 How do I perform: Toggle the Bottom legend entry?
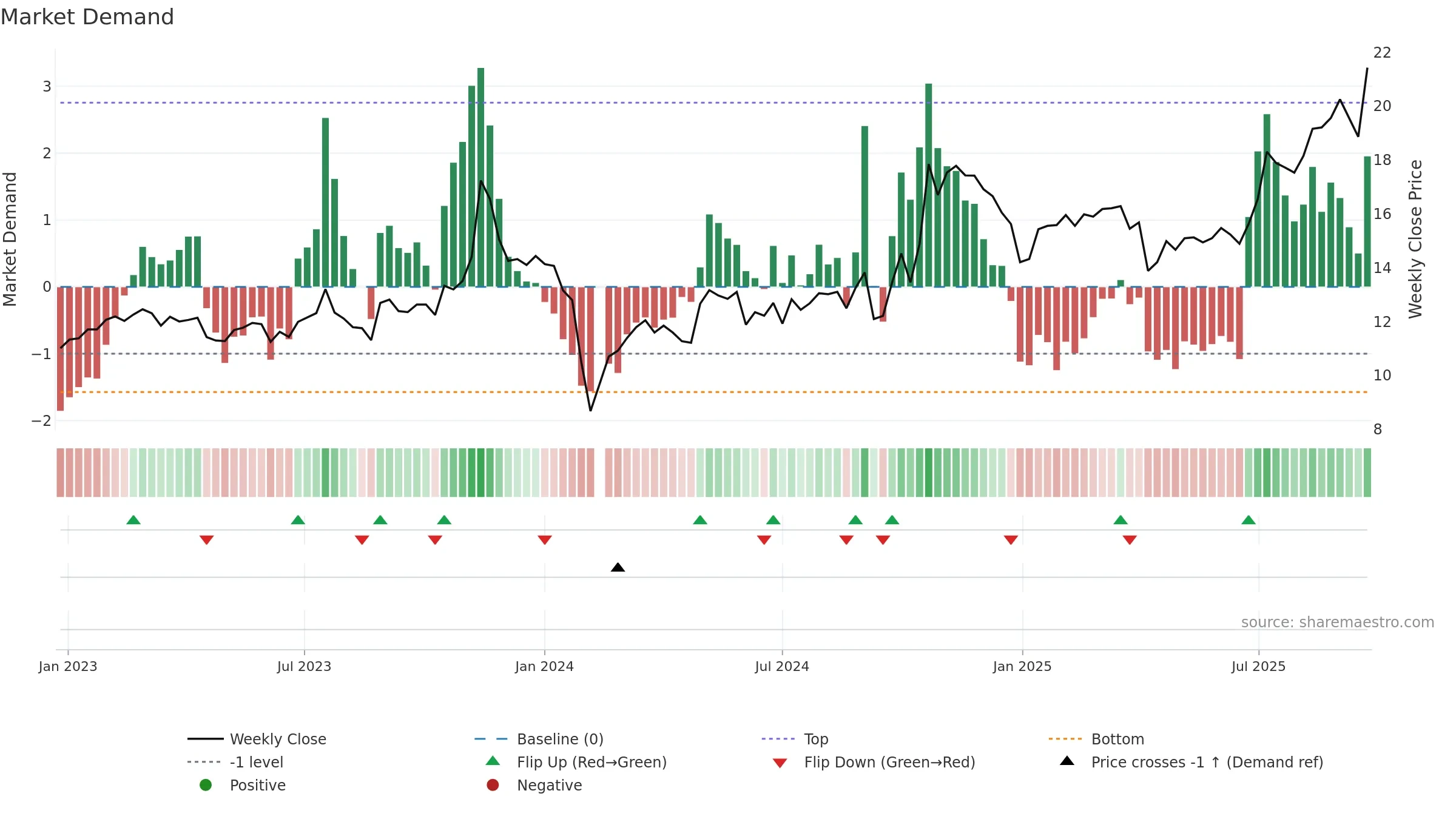[1096, 739]
